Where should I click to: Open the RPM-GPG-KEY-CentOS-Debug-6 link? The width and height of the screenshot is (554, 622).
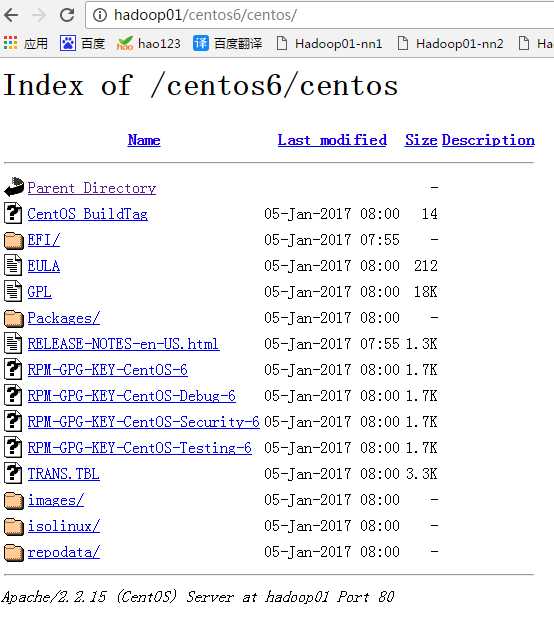[x=132, y=396]
